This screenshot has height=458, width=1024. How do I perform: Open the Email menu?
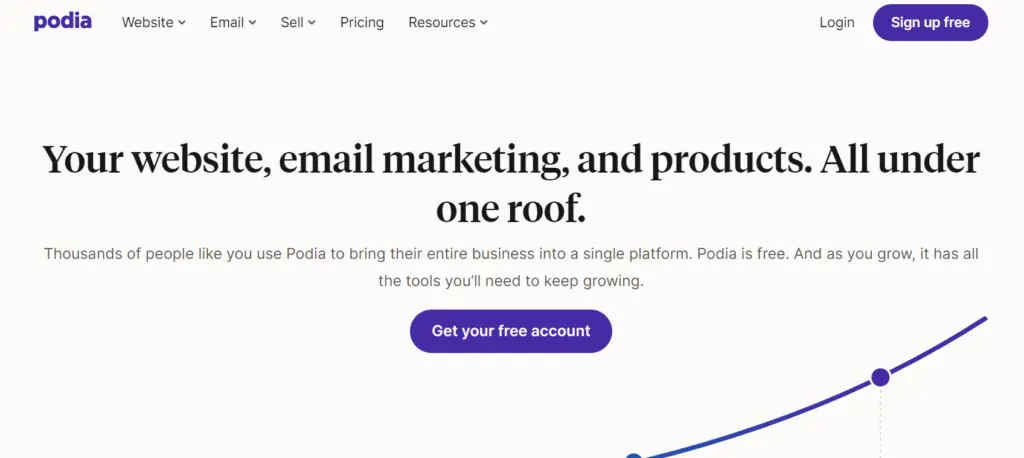(x=227, y=22)
